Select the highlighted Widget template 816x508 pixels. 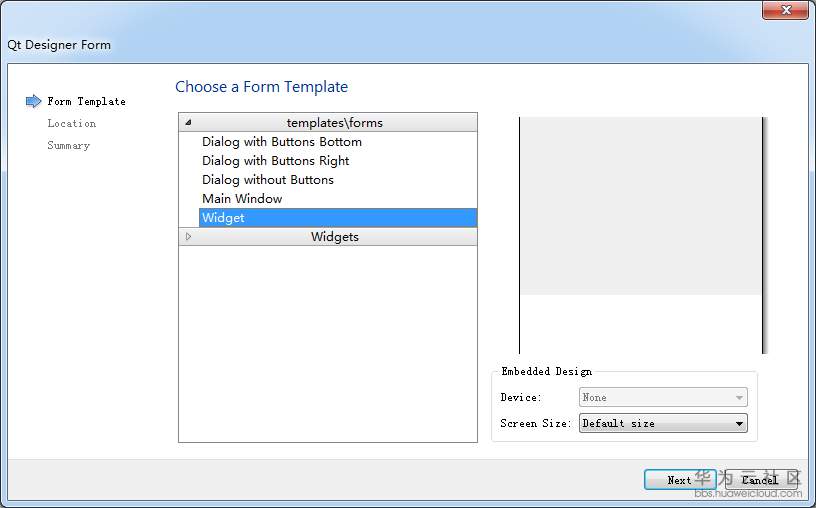click(223, 218)
